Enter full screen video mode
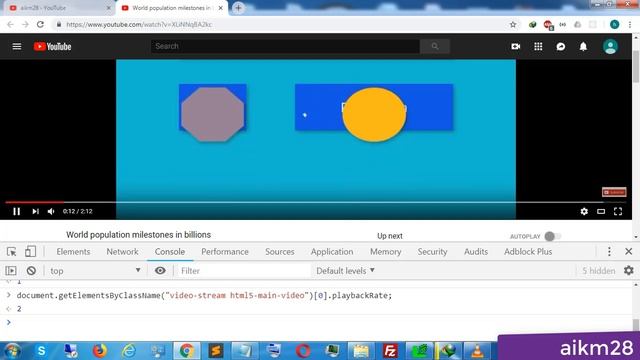 click(x=618, y=211)
